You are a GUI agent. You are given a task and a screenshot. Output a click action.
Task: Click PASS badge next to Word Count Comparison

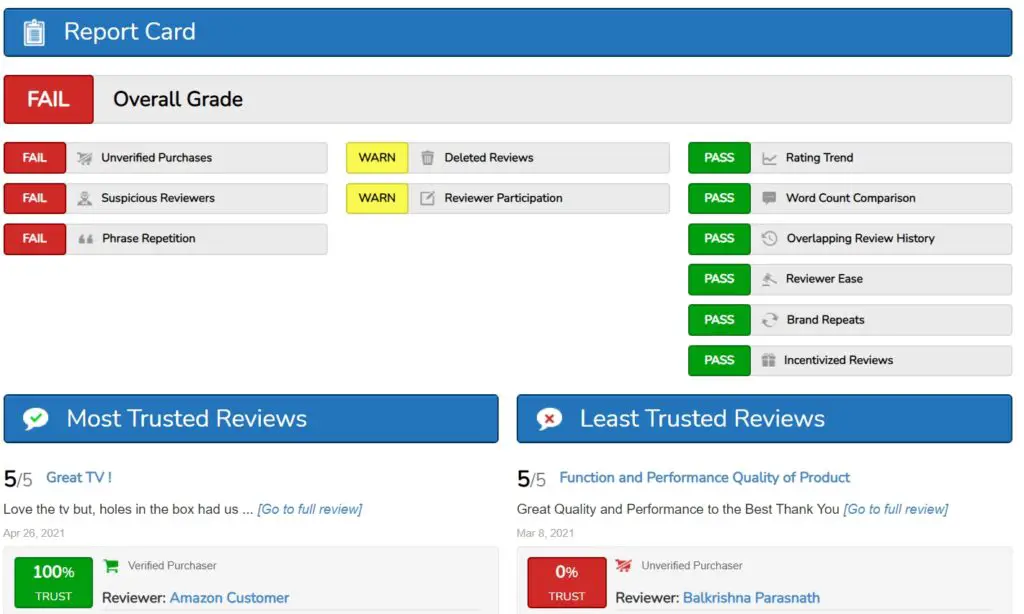click(x=719, y=199)
